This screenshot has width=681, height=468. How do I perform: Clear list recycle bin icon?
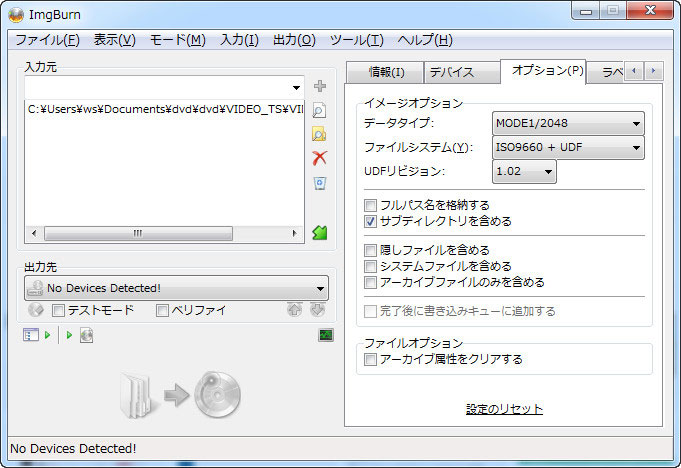320,183
